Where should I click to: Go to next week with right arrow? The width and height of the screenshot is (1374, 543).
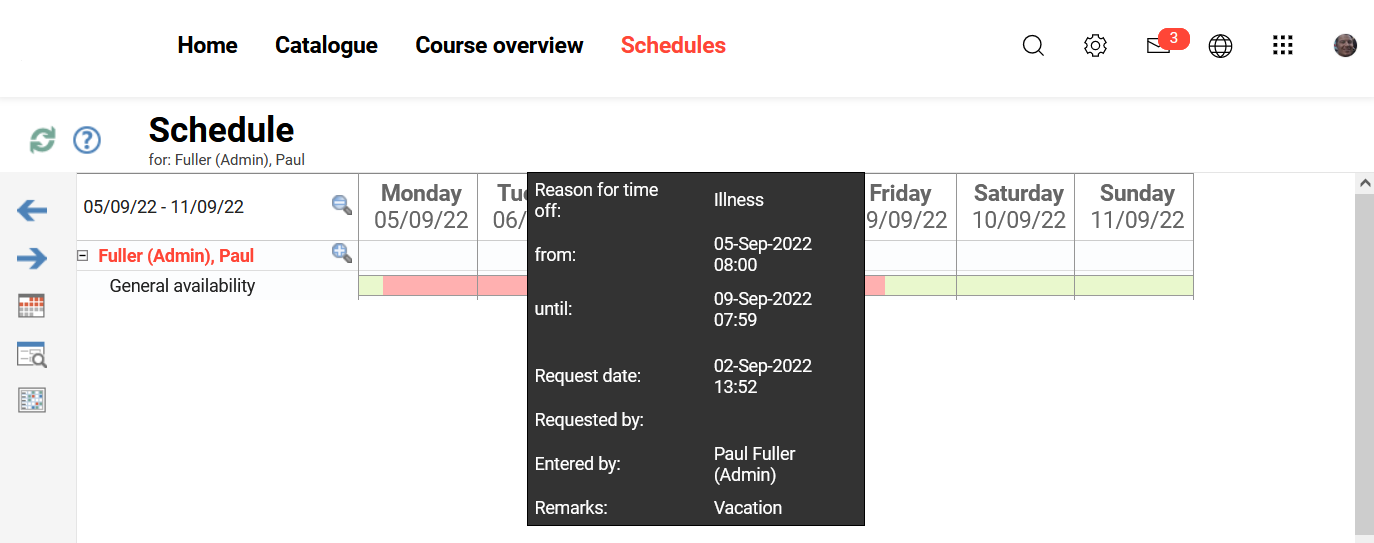coord(32,259)
